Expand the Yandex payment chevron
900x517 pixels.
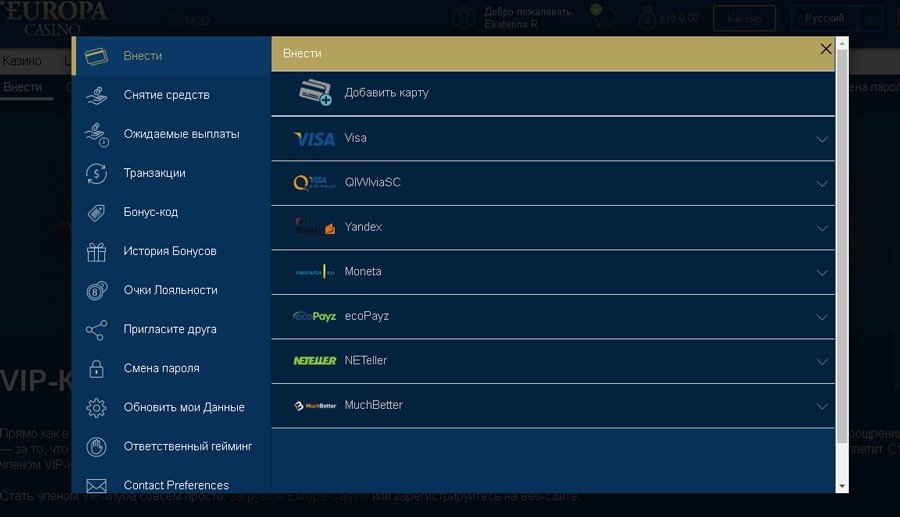click(822, 228)
